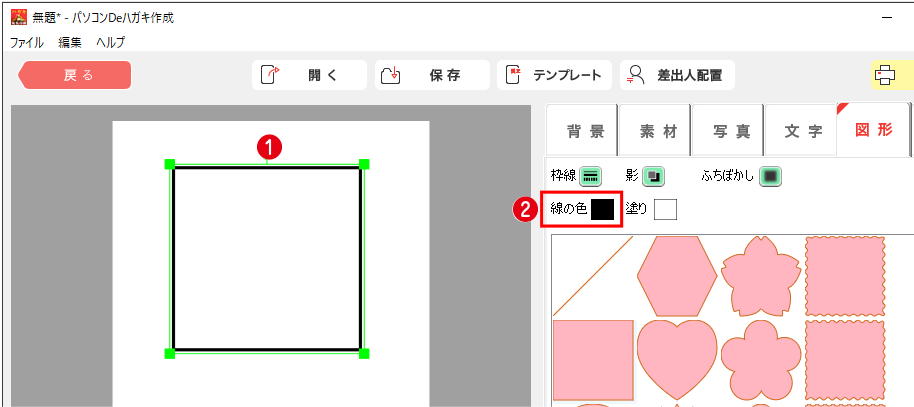Minimize the パソコンDeハガキ作成 window
This screenshot has width=914, height=407.
point(887,17)
